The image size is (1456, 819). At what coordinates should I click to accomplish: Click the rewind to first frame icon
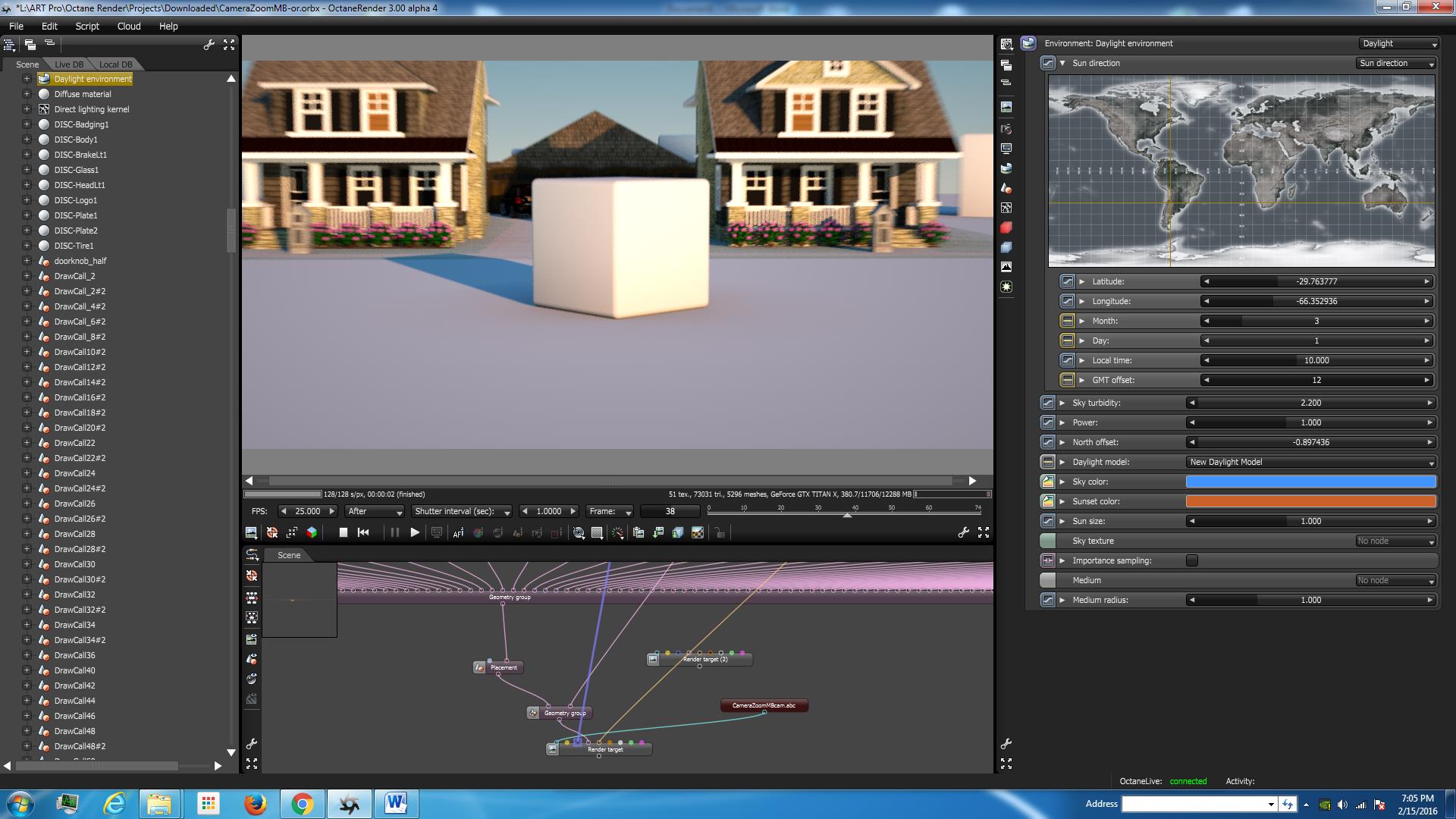coord(363,533)
